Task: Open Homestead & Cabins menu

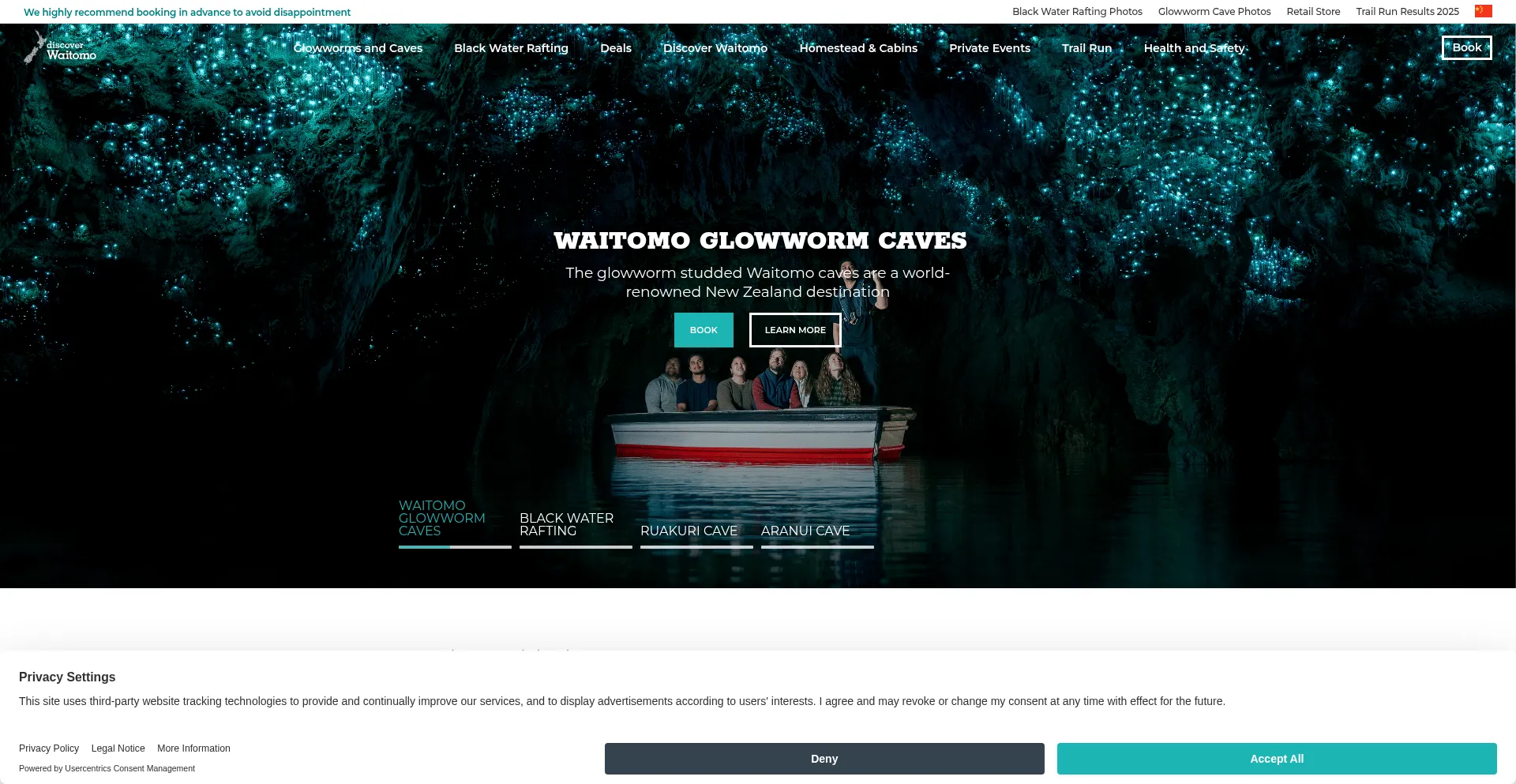Action: 858,48
